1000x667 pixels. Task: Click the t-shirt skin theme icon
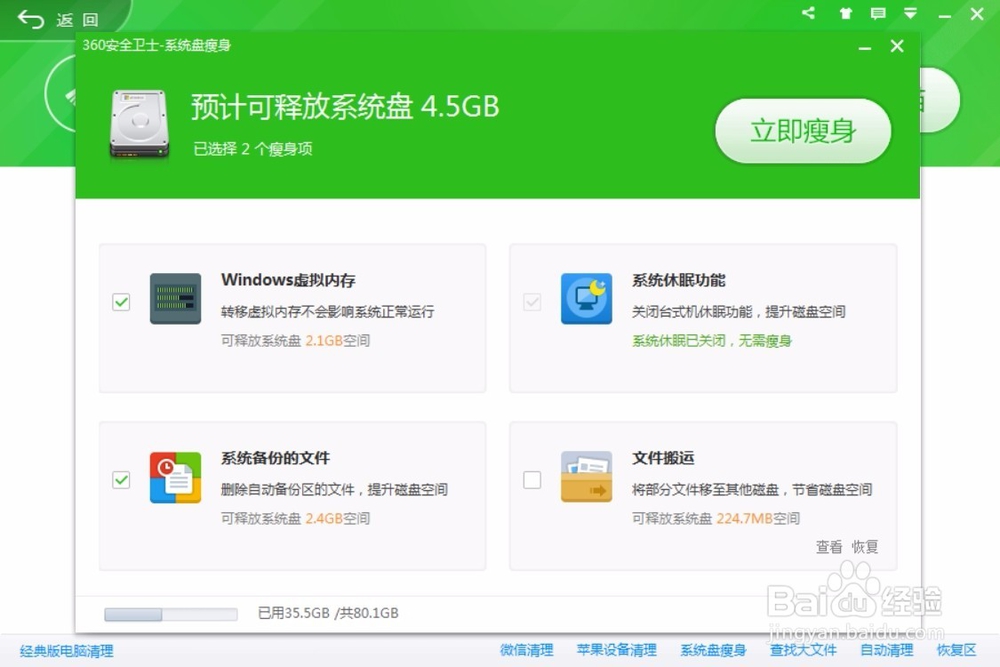[845, 14]
